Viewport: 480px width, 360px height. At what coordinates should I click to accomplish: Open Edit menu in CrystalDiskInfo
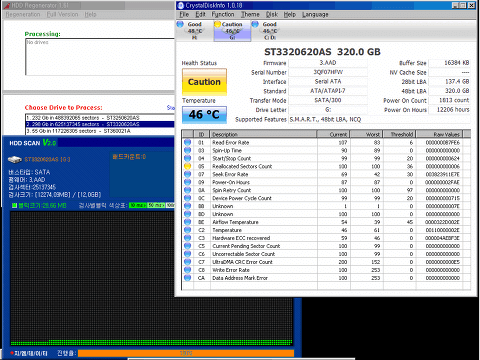coord(200,14)
